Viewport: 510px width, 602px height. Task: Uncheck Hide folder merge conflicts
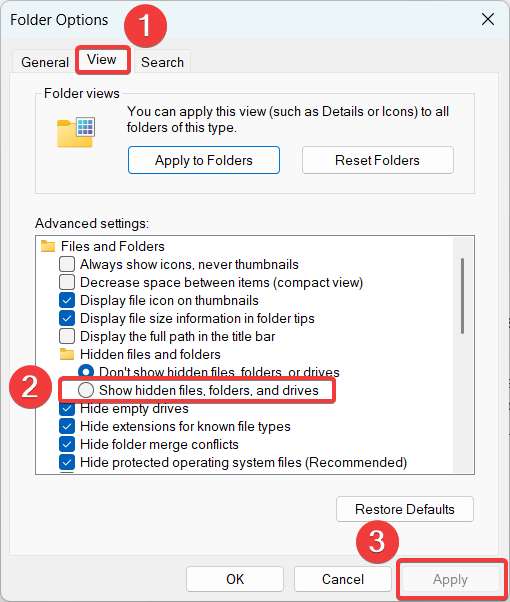point(67,444)
